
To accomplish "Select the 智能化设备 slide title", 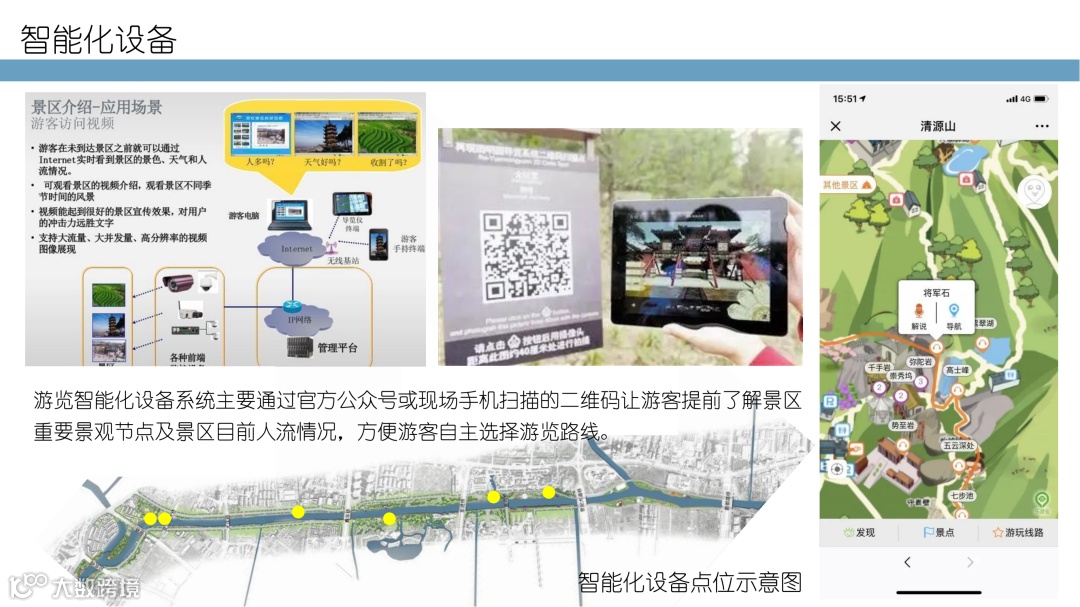I will click(98, 39).
